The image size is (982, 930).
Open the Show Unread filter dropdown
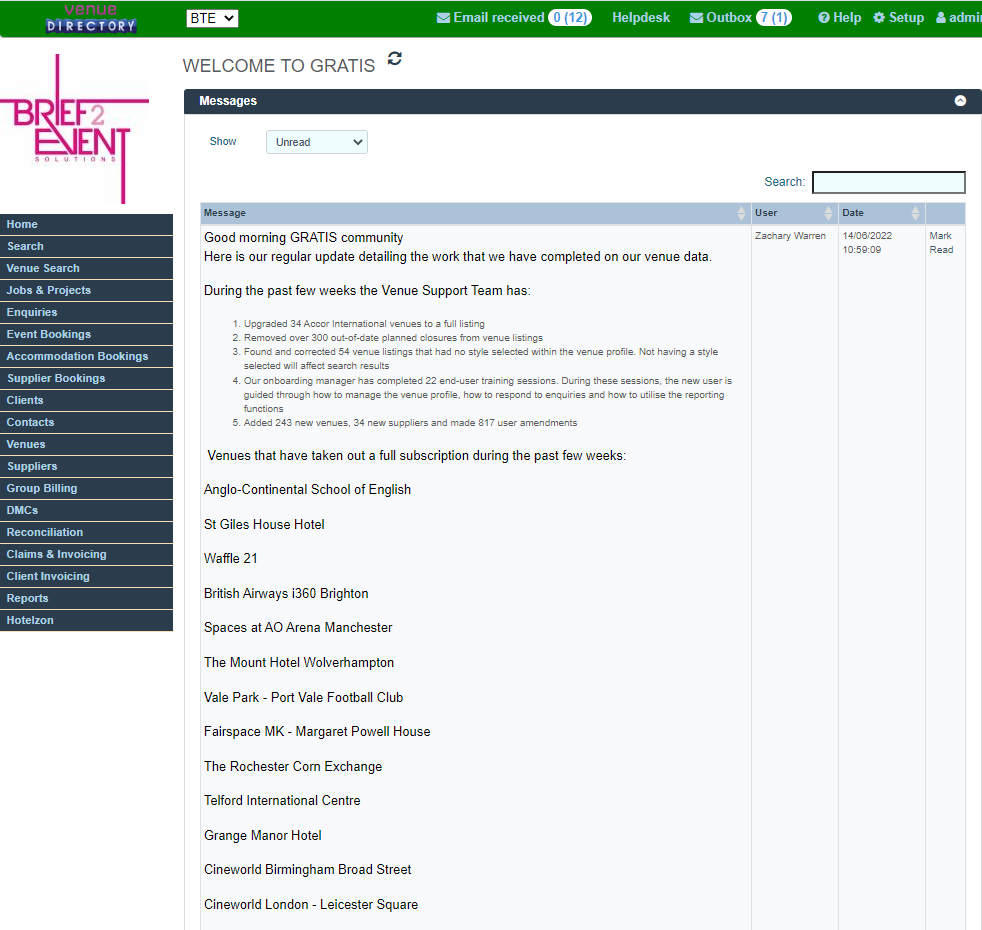(317, 142)
